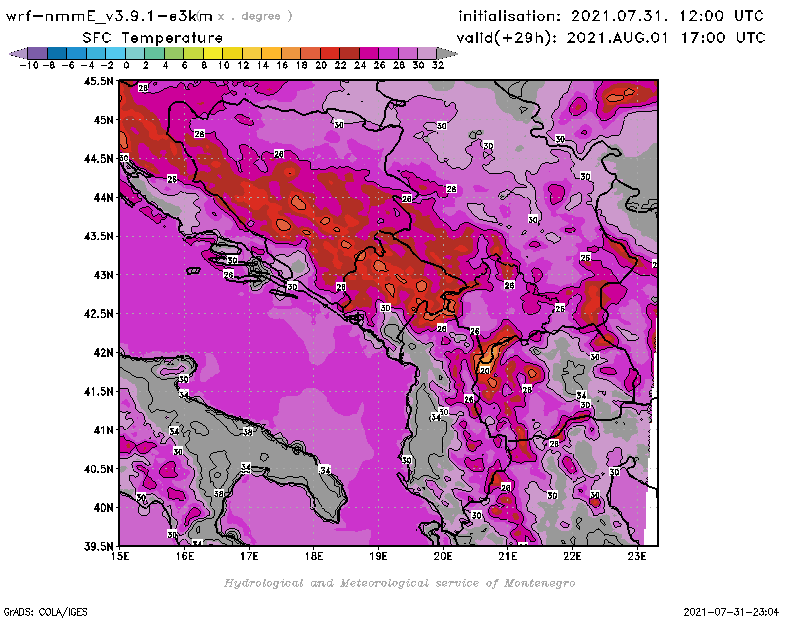
Task: Click the '45N' latitude label
Action: point(103,120)
